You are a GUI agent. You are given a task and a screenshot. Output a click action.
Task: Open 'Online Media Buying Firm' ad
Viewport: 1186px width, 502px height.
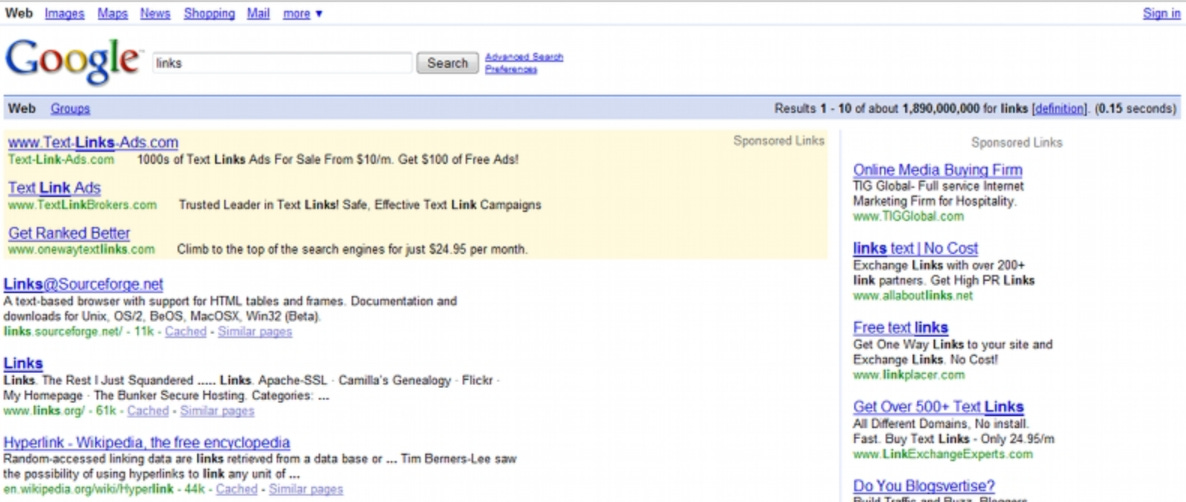click(x=938, y=170)
